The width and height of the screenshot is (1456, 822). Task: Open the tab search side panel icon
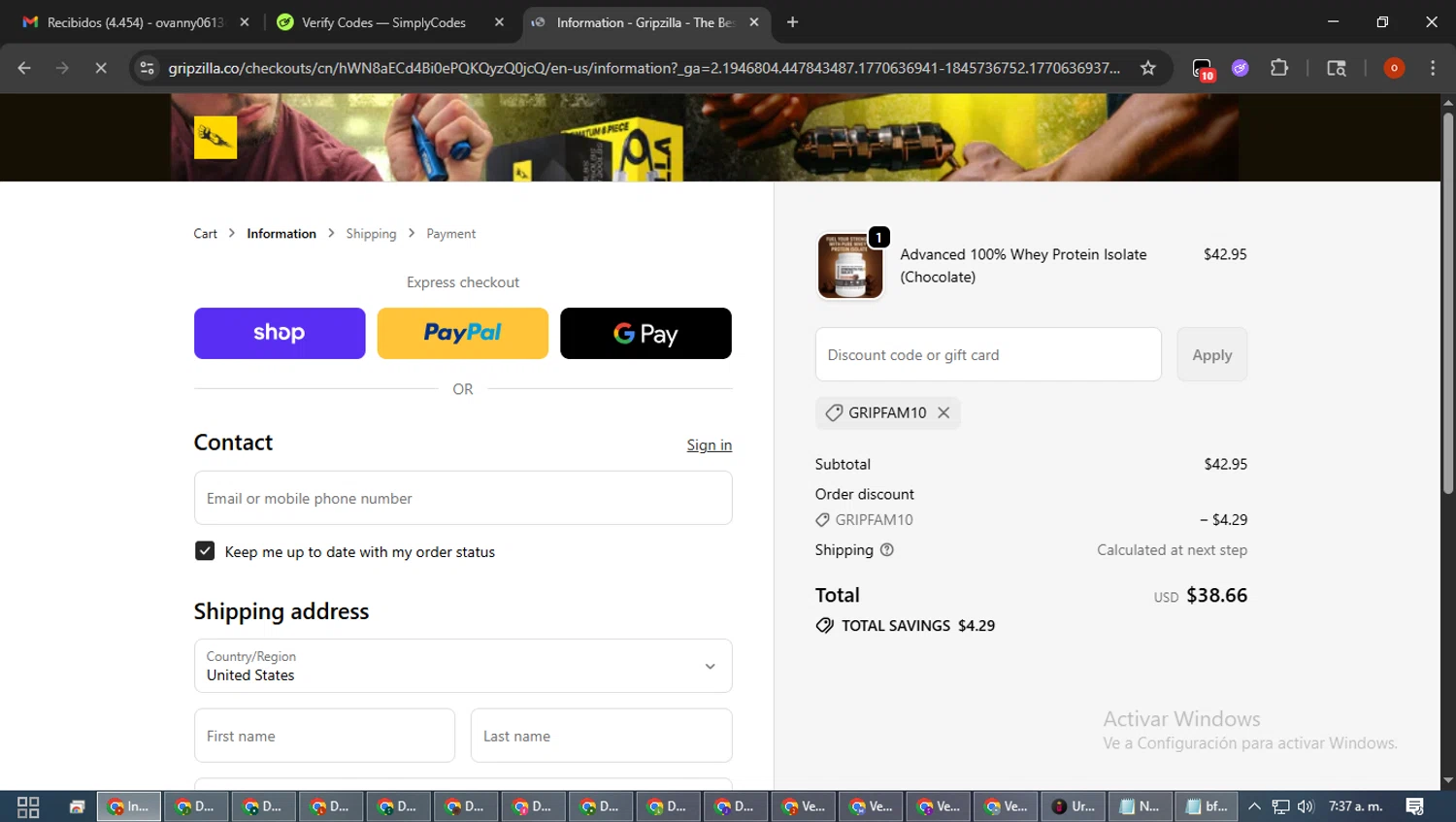[x=1337, y=68]
